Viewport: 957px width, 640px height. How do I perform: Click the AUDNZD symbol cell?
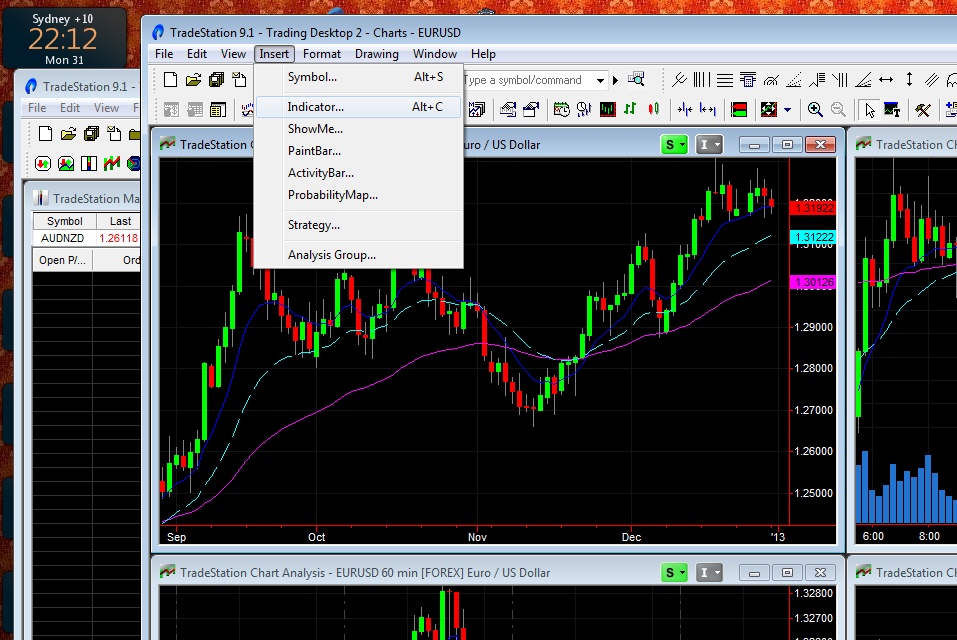tap(63, 238)
